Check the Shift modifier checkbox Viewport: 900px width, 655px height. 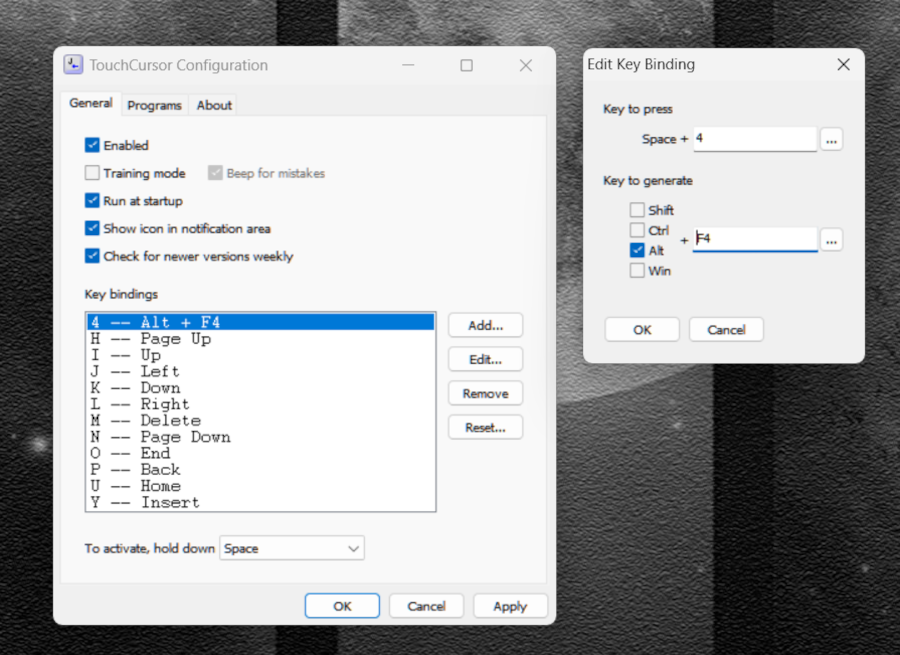(x=637, y=210)
